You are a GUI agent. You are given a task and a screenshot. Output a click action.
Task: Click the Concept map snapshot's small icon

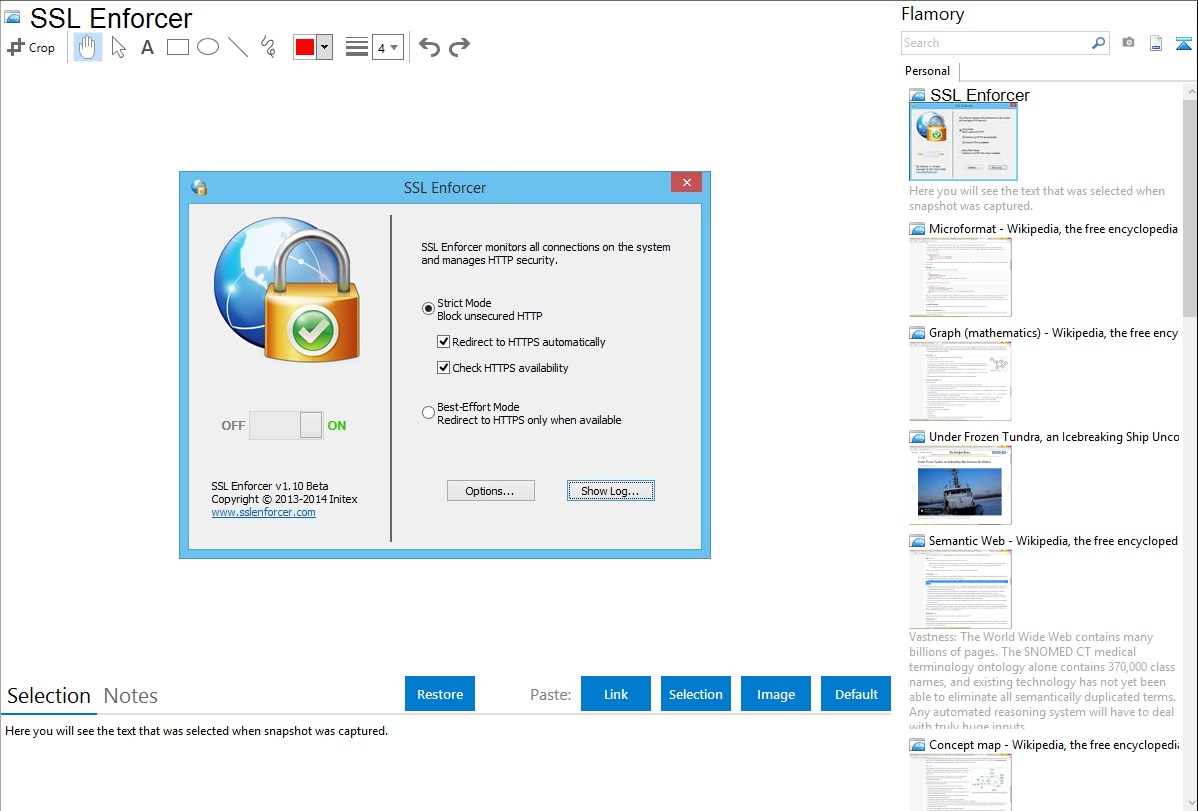(x=918, y=745)
